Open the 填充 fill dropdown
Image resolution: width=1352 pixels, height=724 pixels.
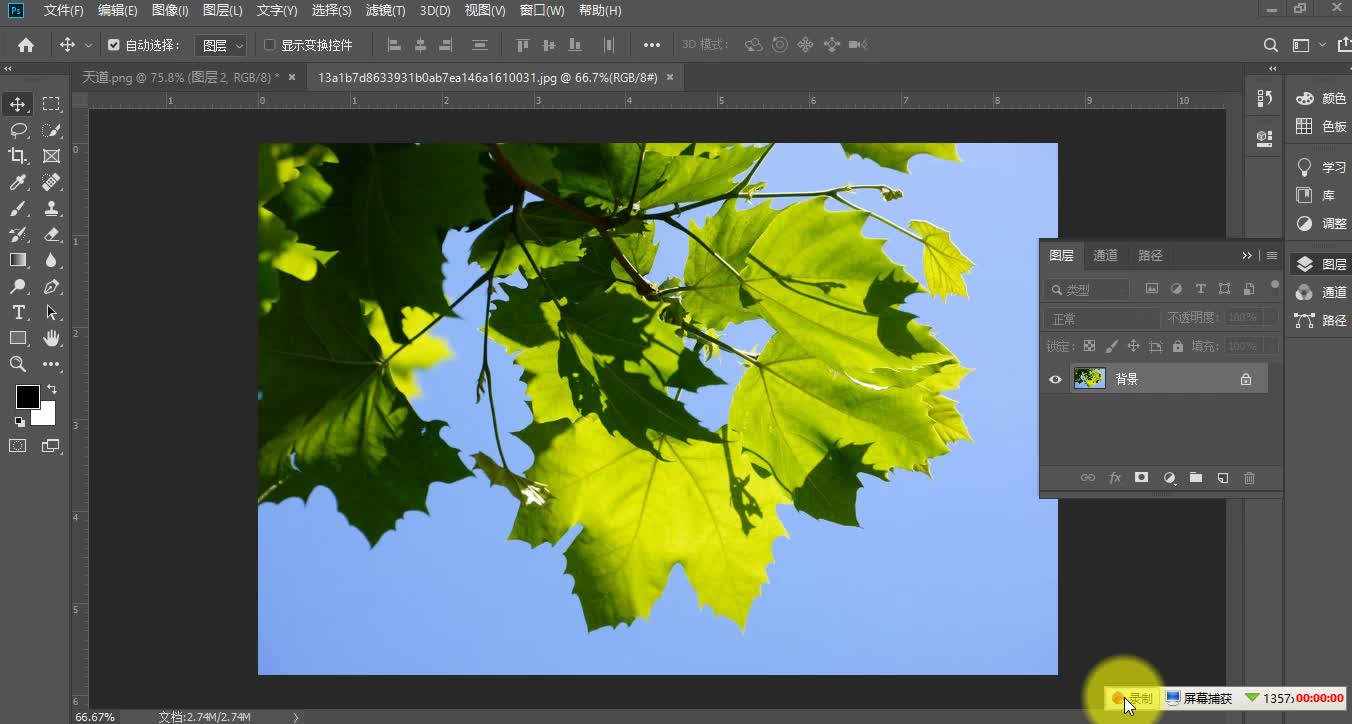1270,346
